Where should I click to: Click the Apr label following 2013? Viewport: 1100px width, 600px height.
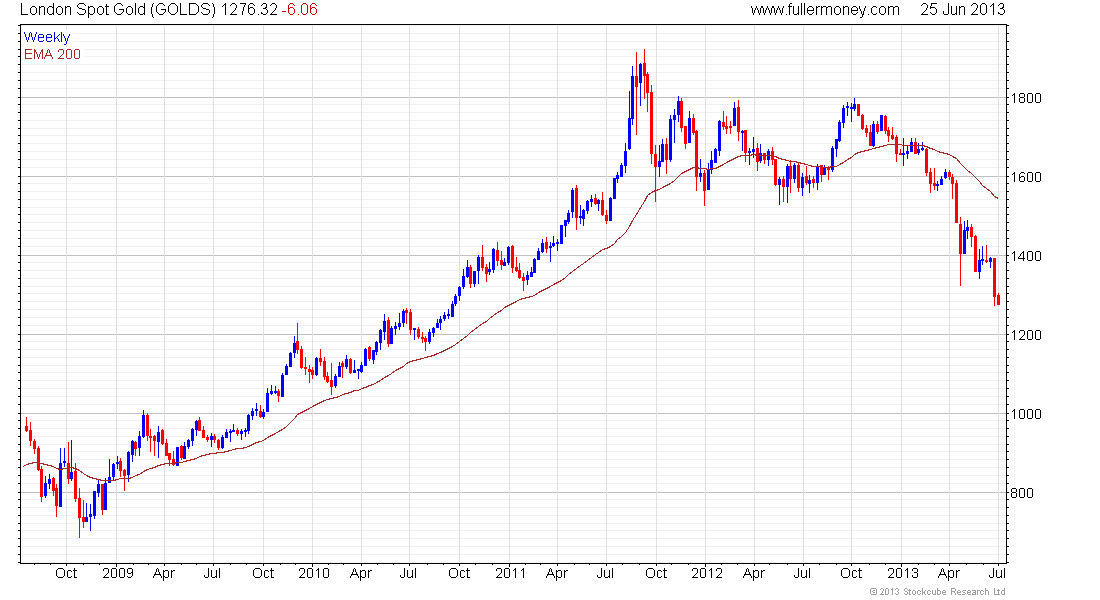pyautogui.click(x=948, y=573)
